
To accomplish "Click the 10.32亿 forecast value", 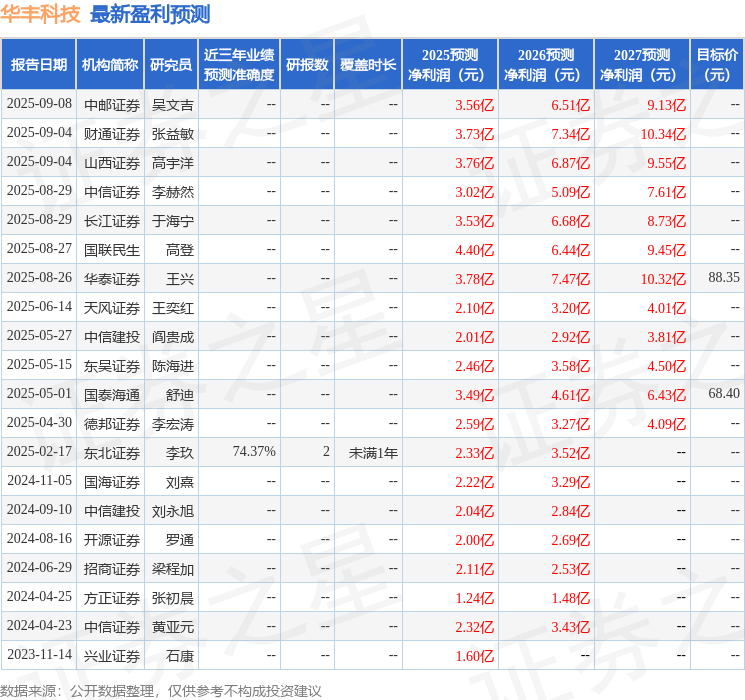I will click(663, 279).
